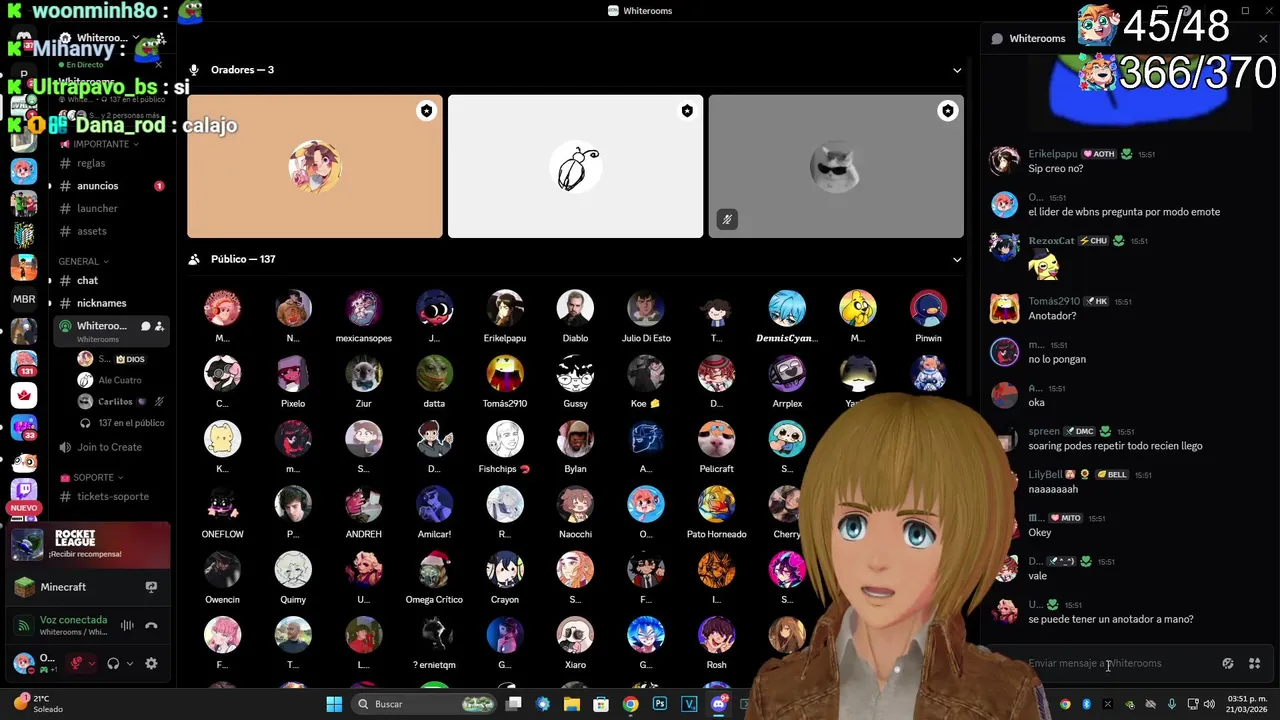Open Google Chrome from the taskbar
The width and height of the screenshot is (1280, 720).
(630, 704)
